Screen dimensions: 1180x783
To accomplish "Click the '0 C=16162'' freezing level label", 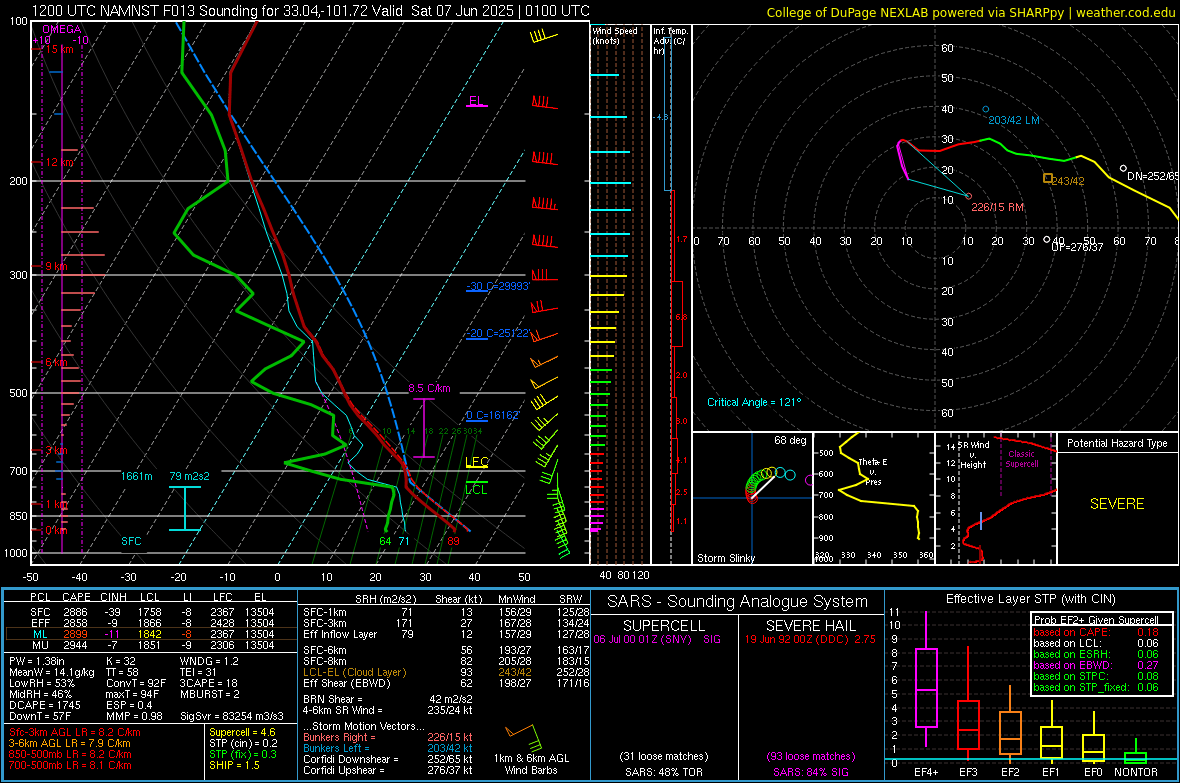I will pyautogui.click(x=492, y=416).
